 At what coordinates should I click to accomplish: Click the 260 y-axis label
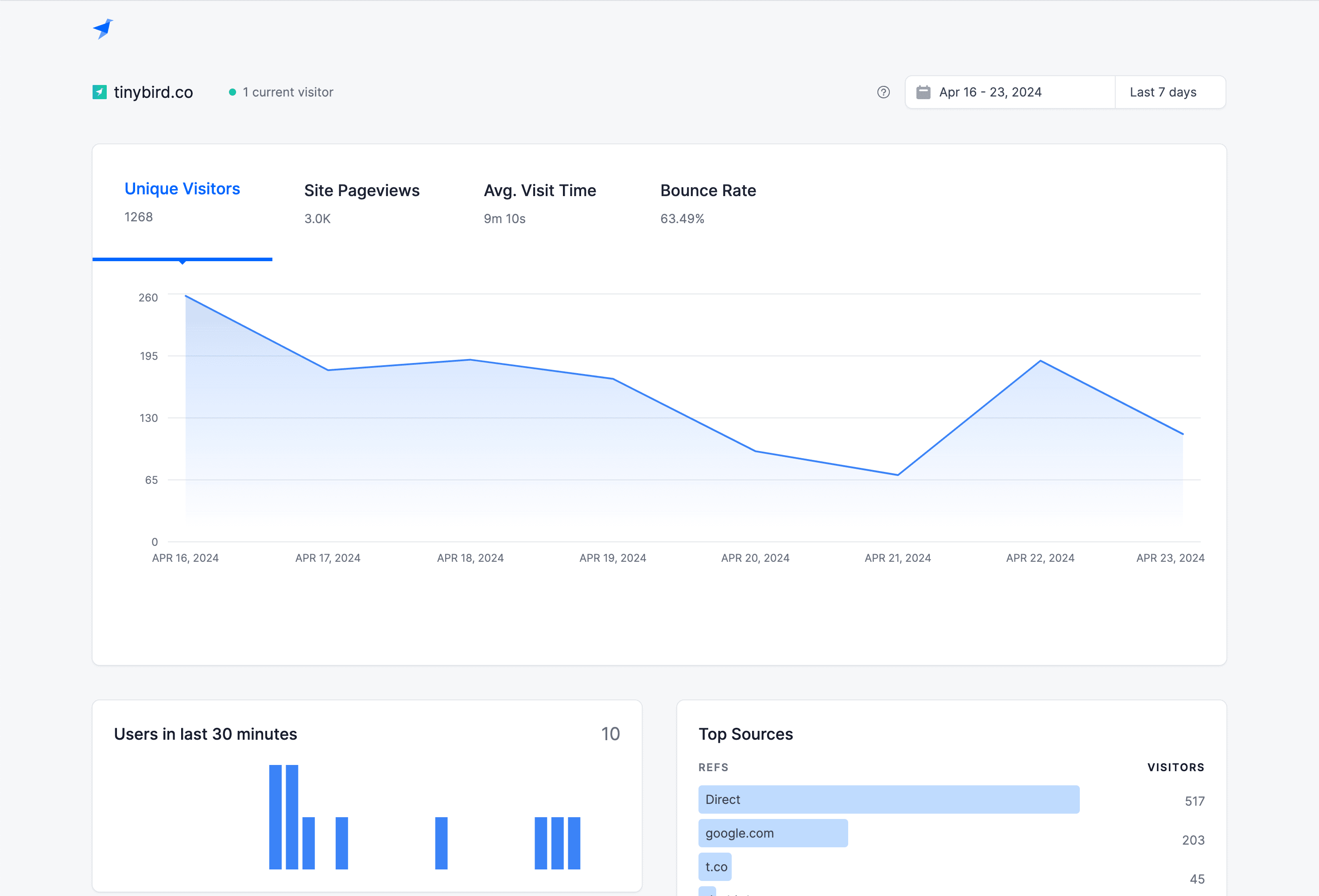pos(148,297)
